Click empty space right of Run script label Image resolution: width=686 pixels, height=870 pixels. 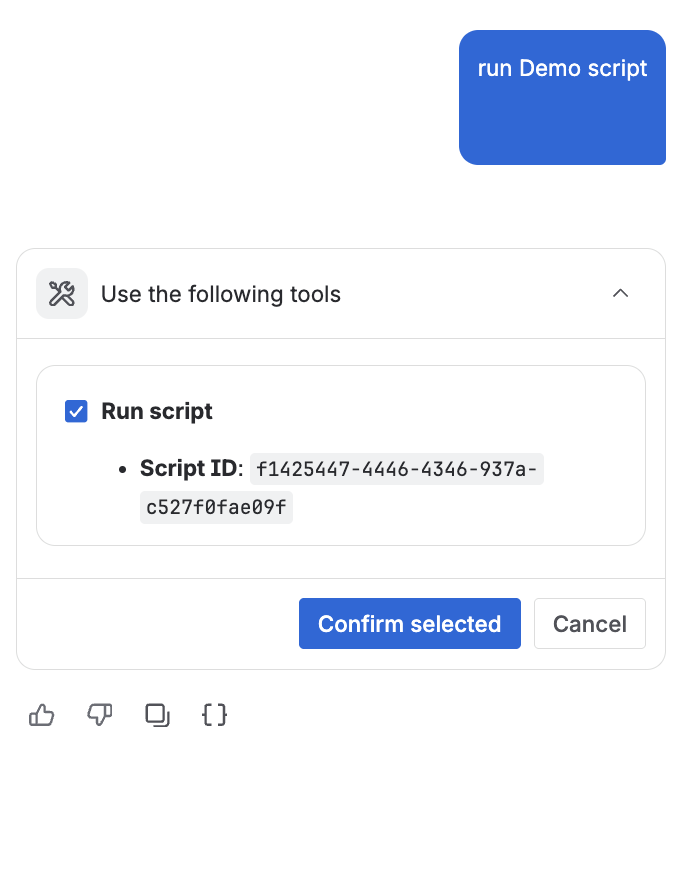coord(420,411)
